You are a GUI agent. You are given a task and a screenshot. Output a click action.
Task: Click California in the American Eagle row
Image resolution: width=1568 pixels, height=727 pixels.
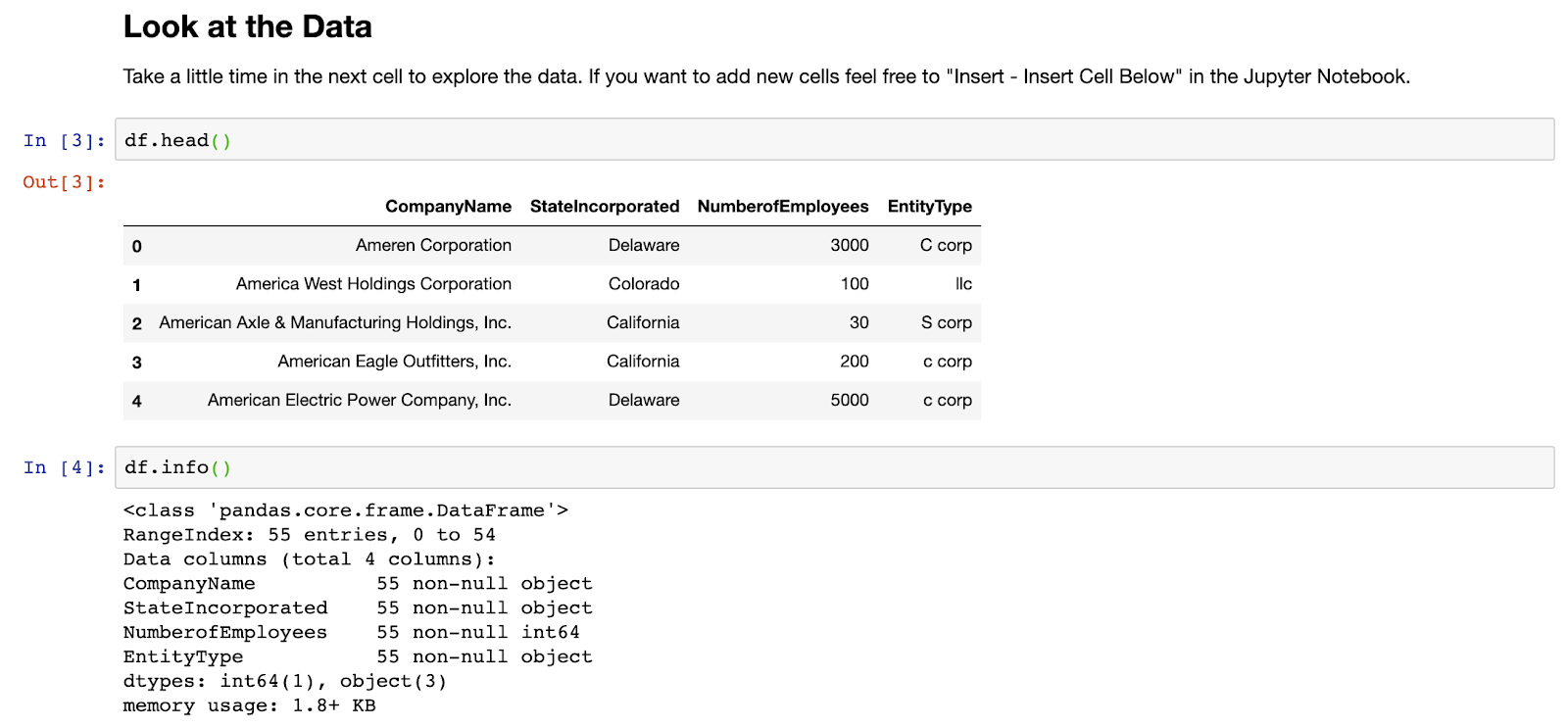tap(643, 361)
